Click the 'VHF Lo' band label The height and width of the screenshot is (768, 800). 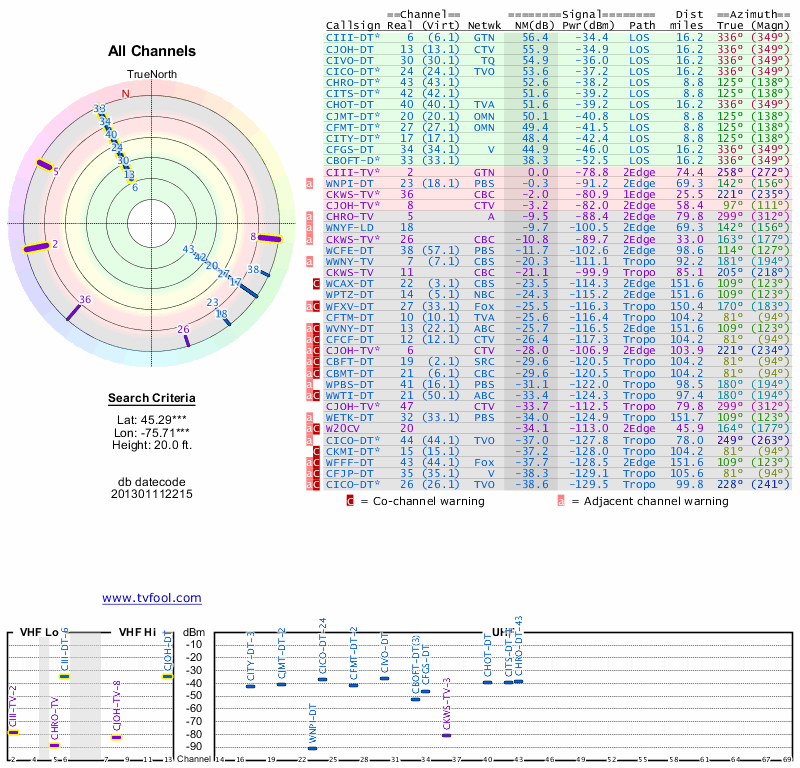point(39,632)
